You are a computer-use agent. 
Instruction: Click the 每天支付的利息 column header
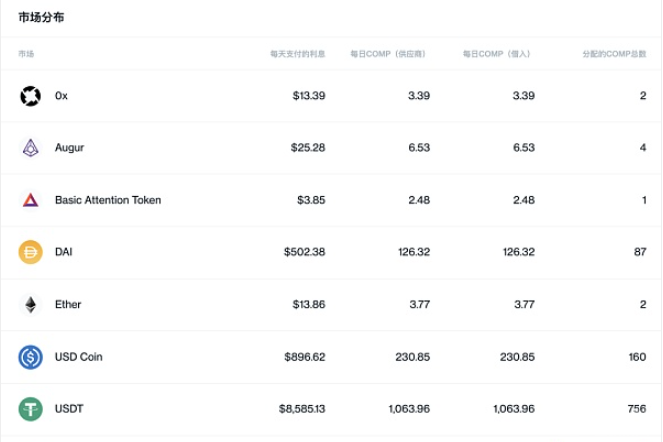point(298,54)
